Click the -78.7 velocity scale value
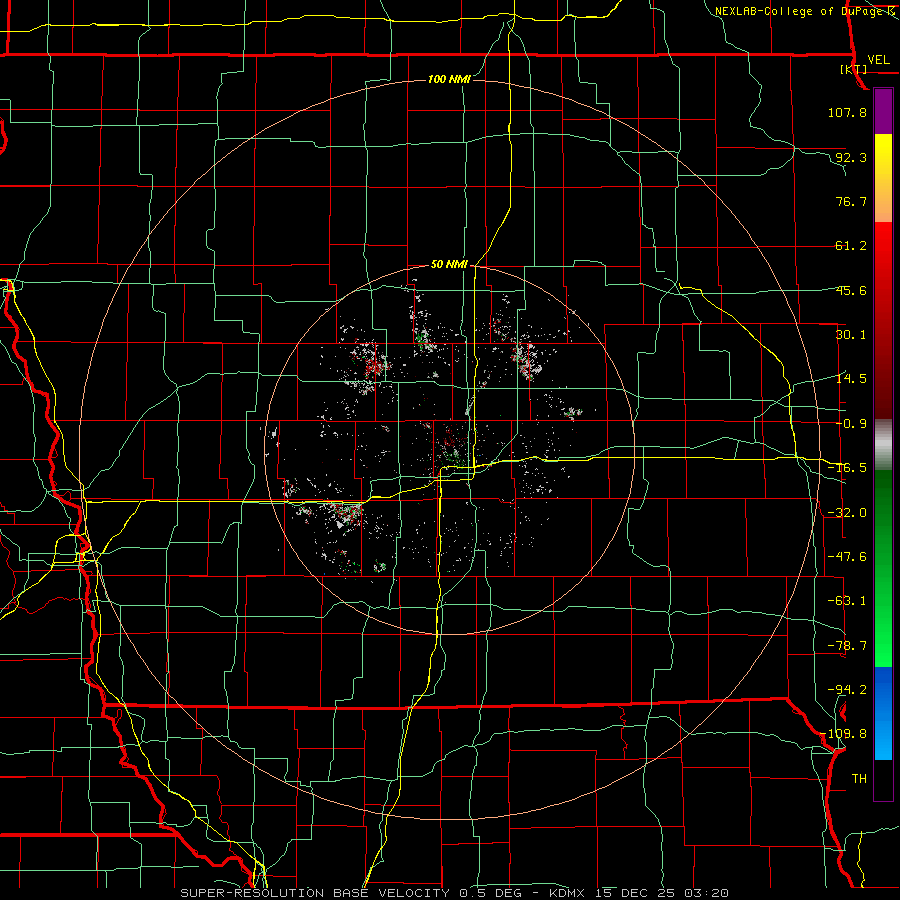The image size is (900, 900). [847, 646]
